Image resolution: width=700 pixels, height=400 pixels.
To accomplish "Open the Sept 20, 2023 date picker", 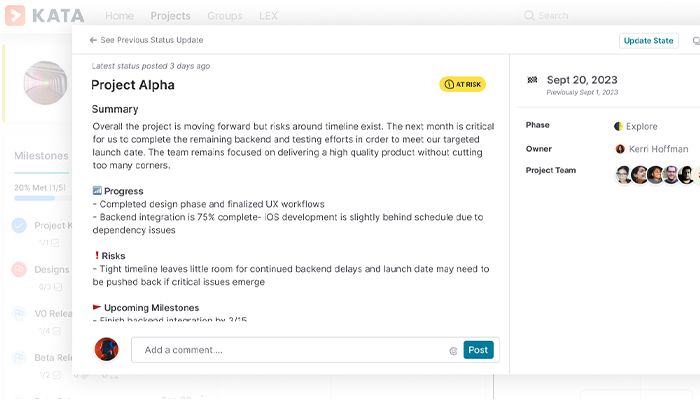I will click(x=582, y=80).
